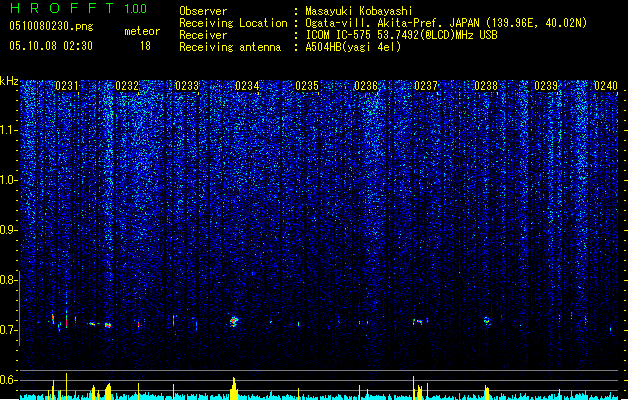
Task: Click the 0240 time marker
Action: click(x=606, y=86)
